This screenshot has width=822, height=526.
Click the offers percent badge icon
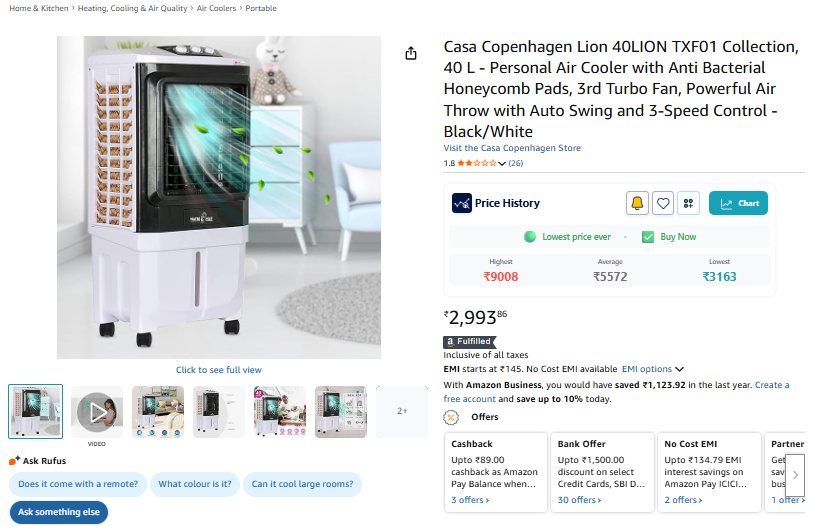click(x=451, y=417)
